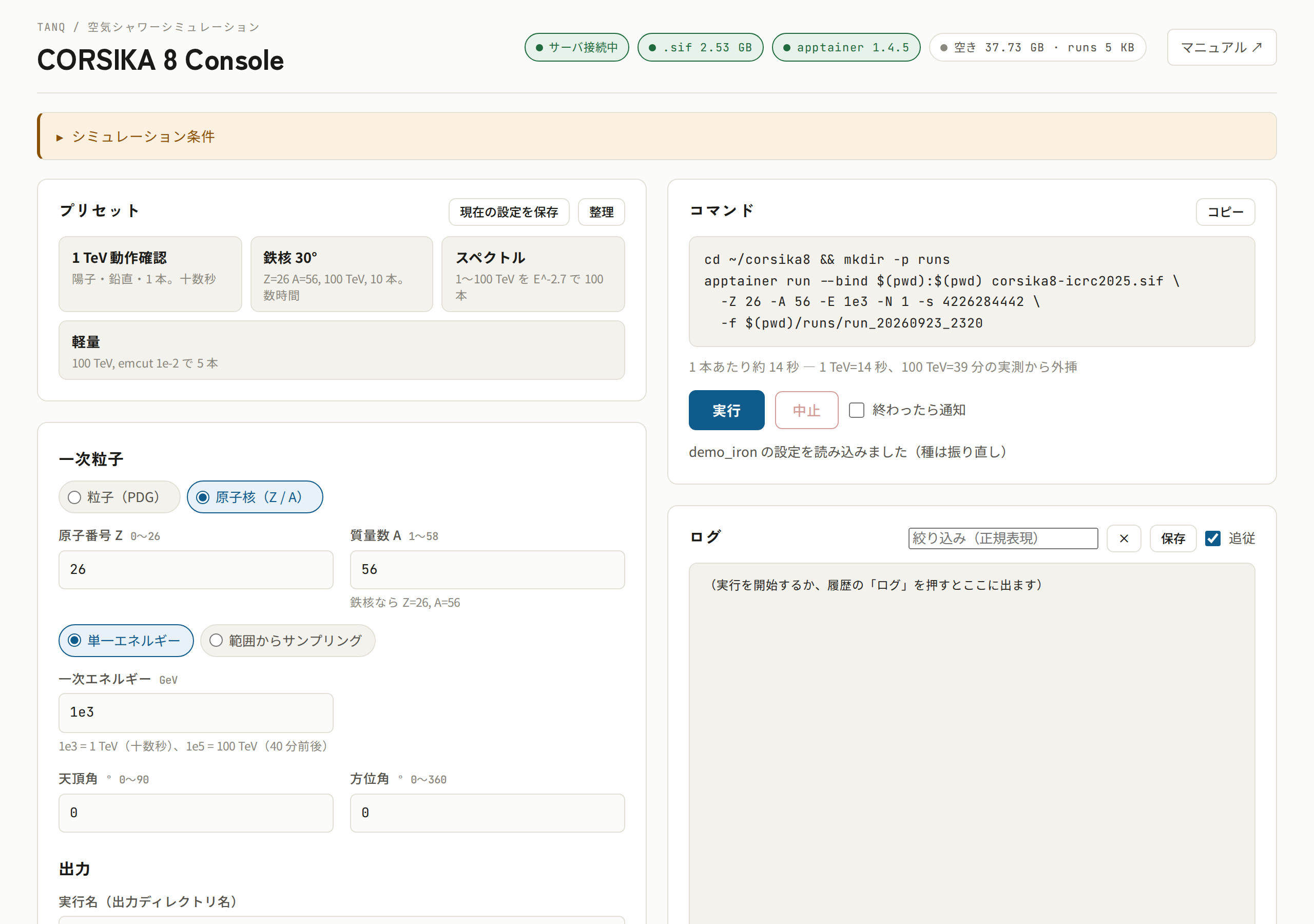Choose 範囲からサンプリング energy mode
The image size is (1314, 924).
pyautogui.click(x=288, y=641)
